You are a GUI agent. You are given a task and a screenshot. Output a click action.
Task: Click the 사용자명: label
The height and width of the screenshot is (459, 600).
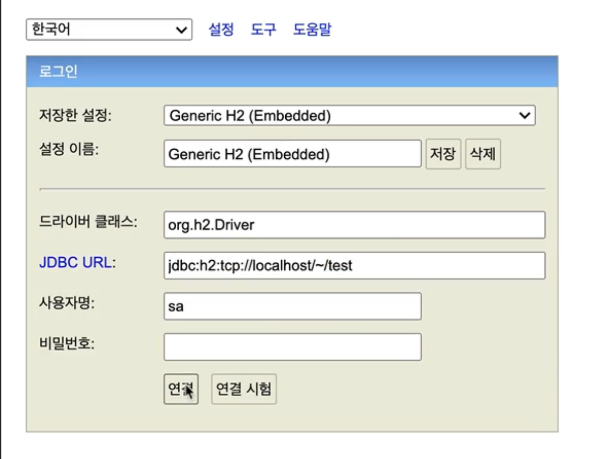pos(67,303)
